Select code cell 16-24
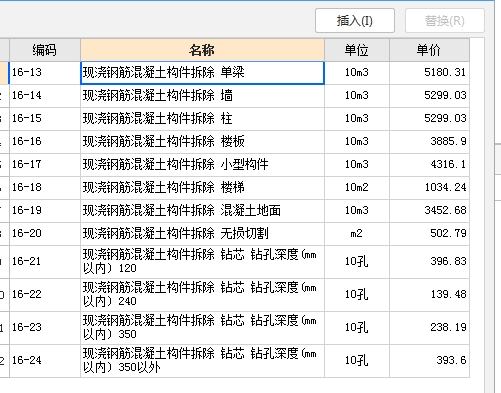The width and height of the screenshot is (501, 393). point(45,361)
